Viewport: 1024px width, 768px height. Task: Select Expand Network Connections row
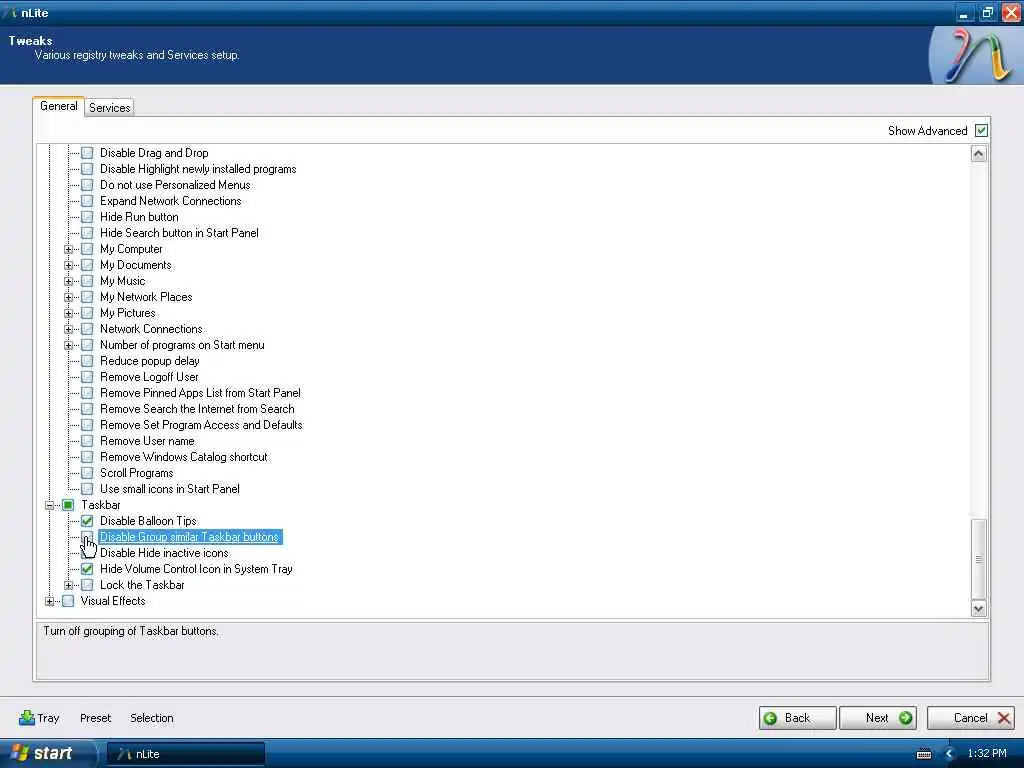click(170, 201)
